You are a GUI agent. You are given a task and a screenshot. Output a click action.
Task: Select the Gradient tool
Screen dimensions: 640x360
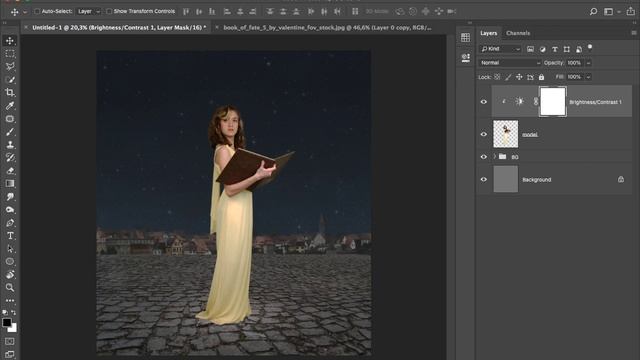pos(10,184)
